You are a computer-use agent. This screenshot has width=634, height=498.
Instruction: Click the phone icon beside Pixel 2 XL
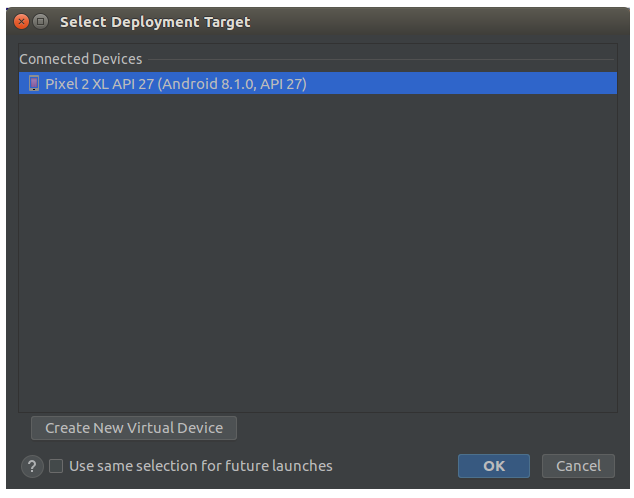(x=33, y=84)
